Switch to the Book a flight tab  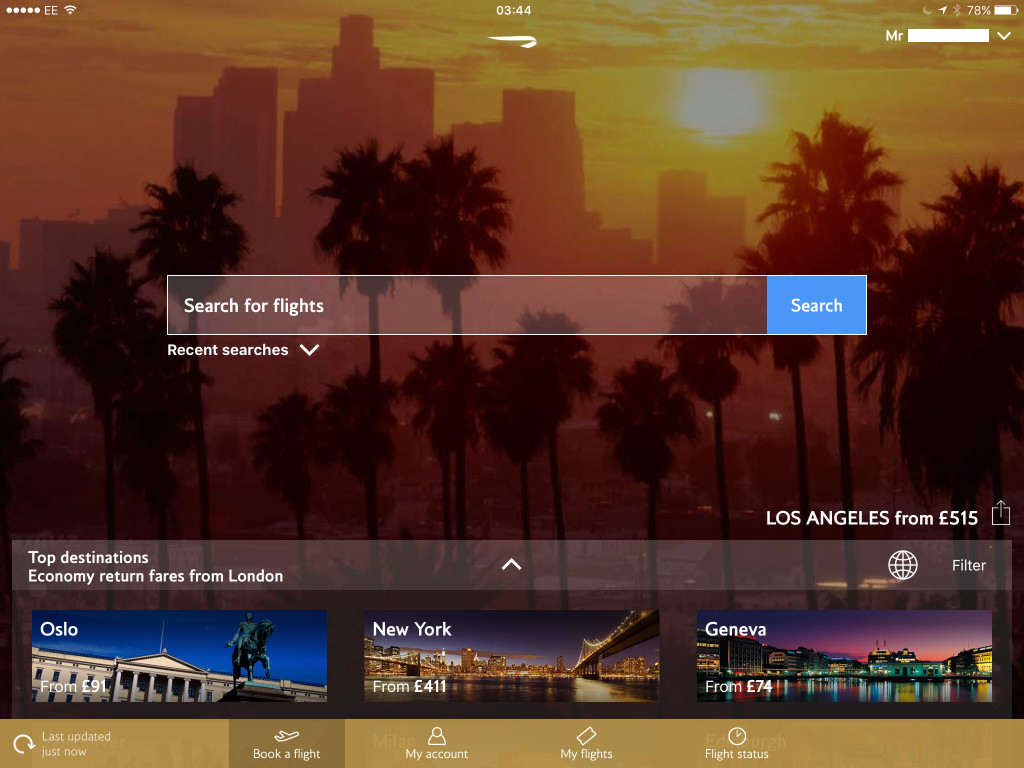pyautogui.click(x=287, y=744)
